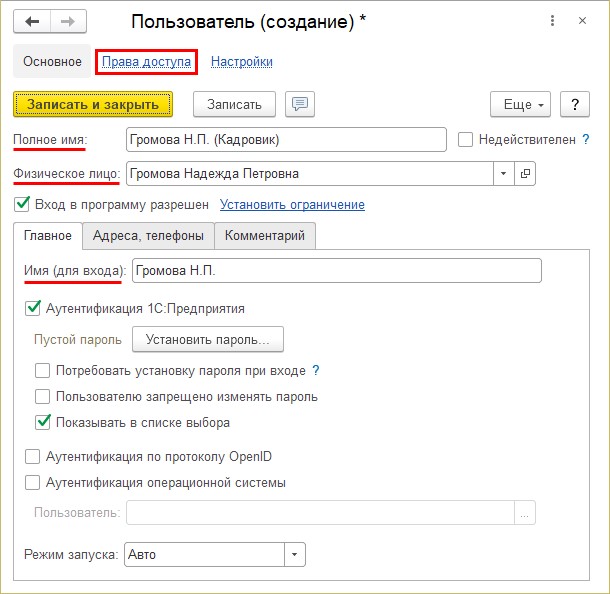Open the discussion comment bubble icon
The width and height of the screenshot is (610, 594).
pos(300,104)
